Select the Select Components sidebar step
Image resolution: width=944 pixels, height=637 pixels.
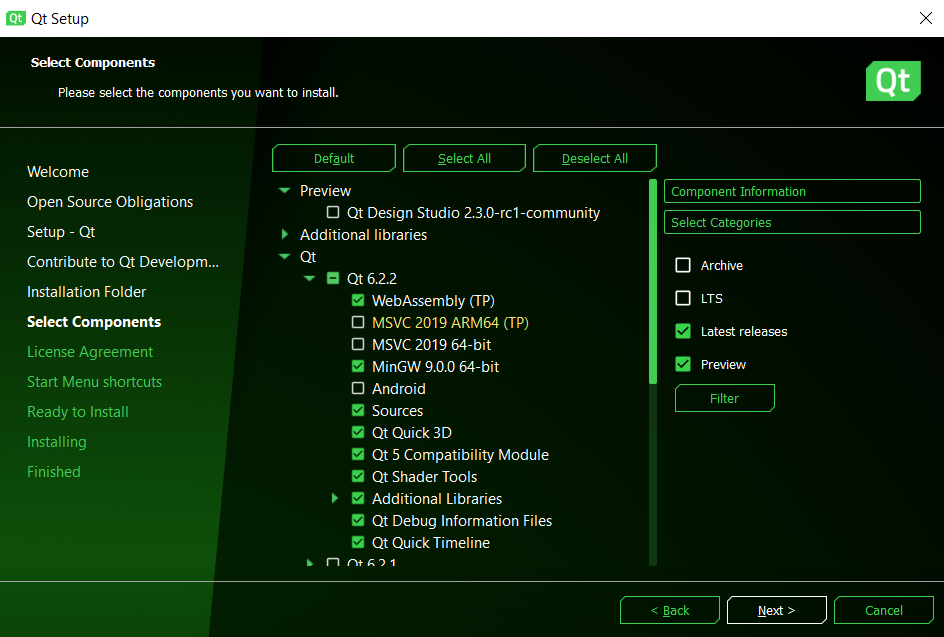tap(94, 322)
